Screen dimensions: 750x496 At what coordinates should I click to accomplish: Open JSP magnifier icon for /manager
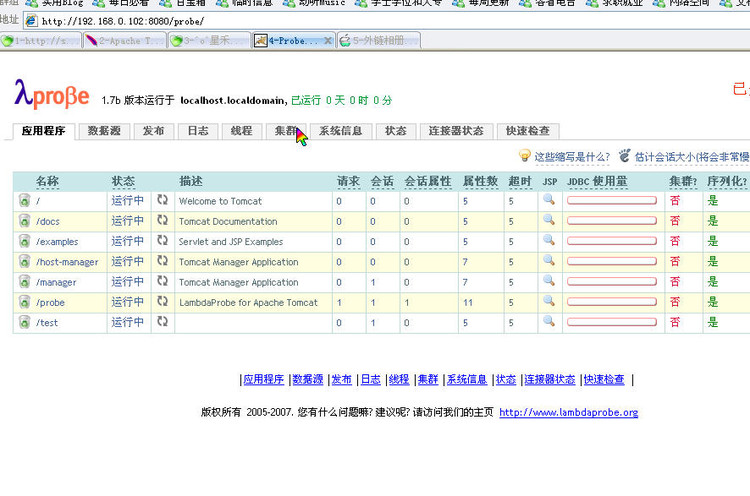pyautogui.click(x=549, y=281)
